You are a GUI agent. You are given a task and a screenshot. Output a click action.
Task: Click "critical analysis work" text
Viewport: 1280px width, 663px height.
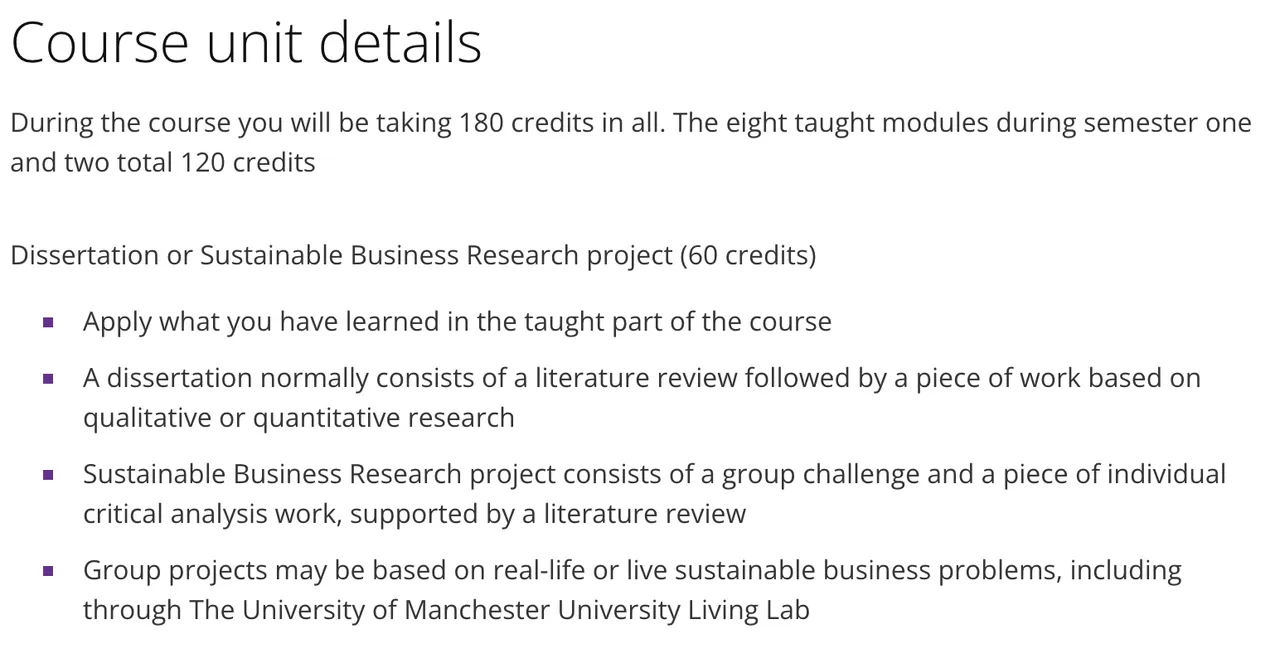tap(212, 513)
